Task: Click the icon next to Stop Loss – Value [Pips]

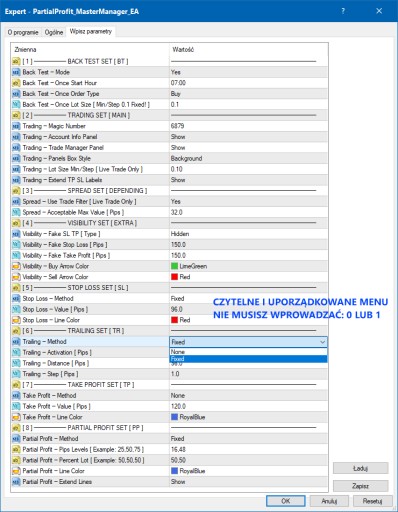Action: click(x=16, y=309)
